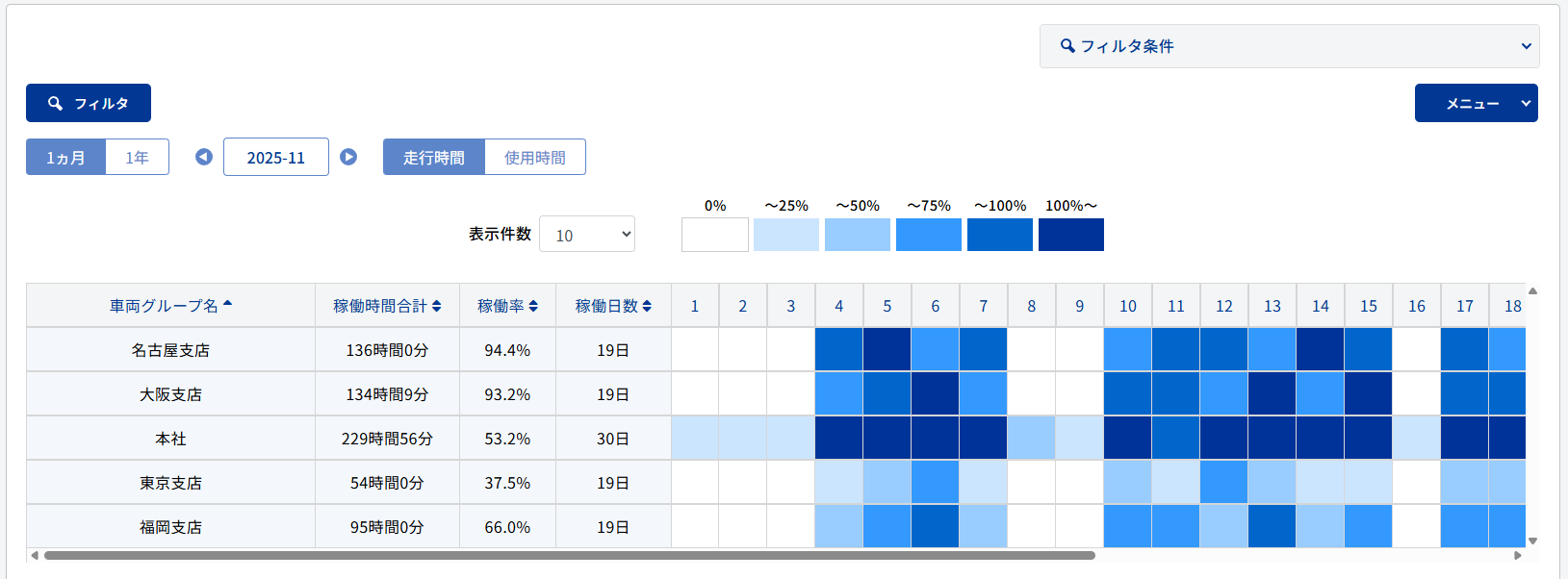Sort table by 稼働率 column
This screenshot has height=579, width=1568.
click(x=507, y=306)
